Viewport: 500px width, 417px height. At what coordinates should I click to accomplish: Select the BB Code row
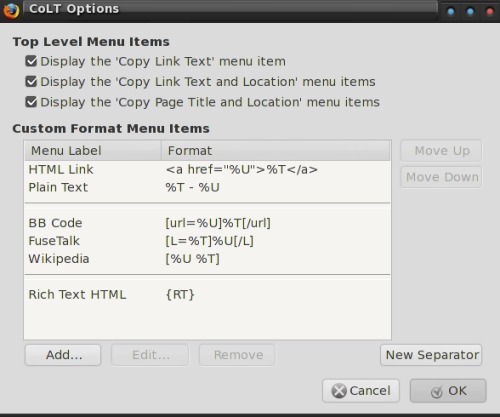207,223
